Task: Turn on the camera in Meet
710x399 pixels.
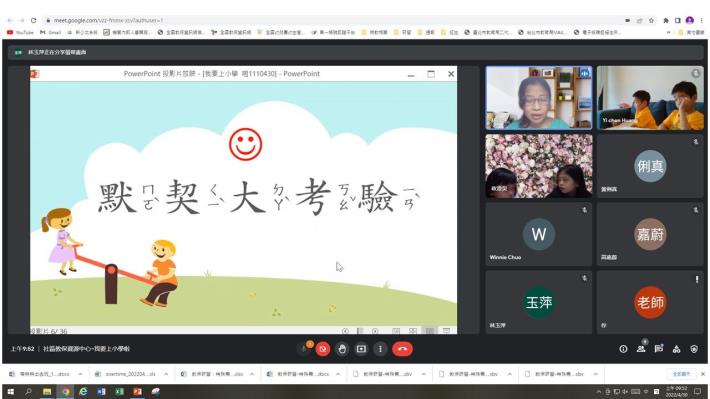Action: [323, 349]
